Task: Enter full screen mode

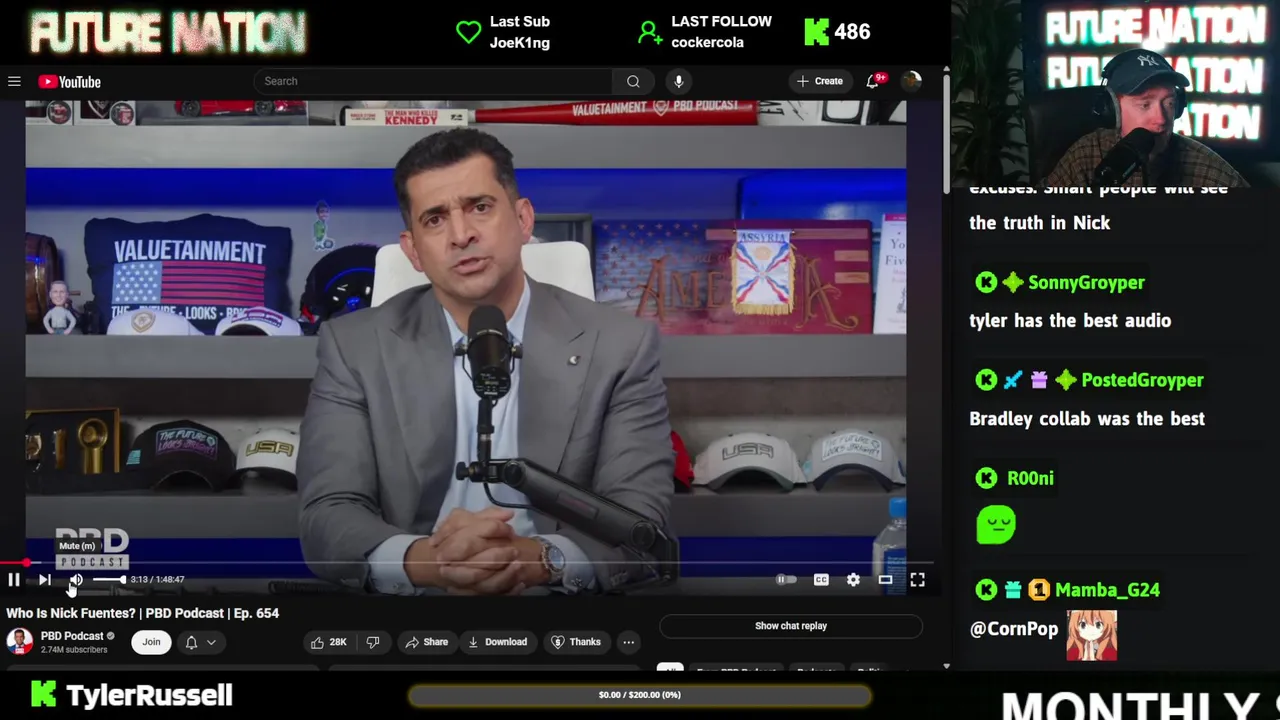Action: click(x=917, y=579)
